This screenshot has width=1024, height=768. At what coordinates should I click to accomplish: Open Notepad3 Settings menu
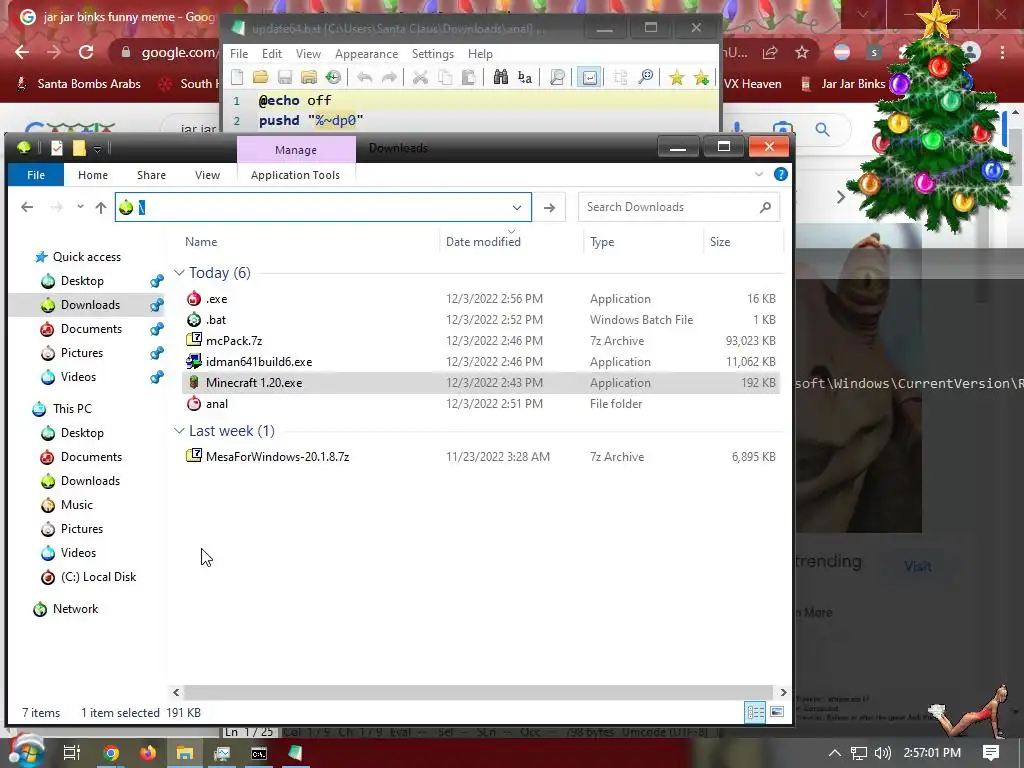coord(432,54)
